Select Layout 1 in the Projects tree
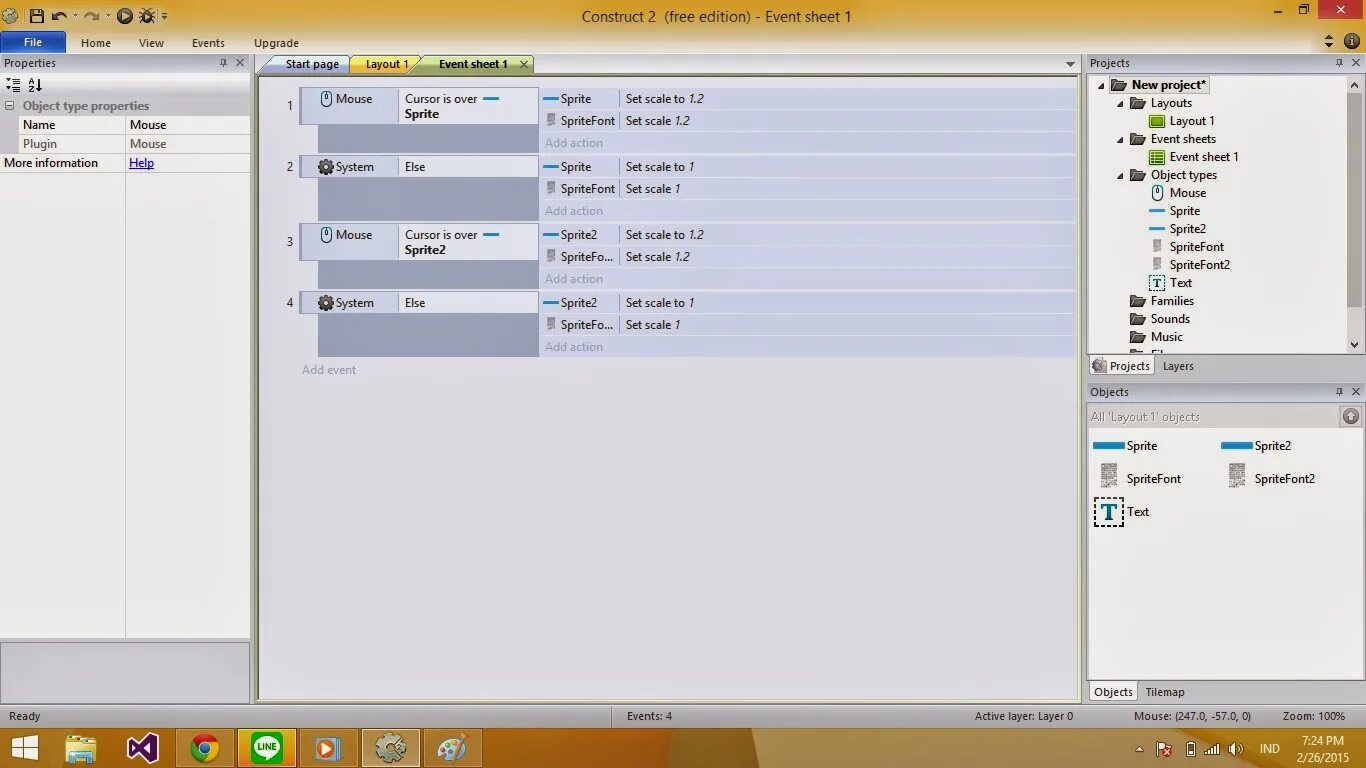 (x=1181, y=121)
